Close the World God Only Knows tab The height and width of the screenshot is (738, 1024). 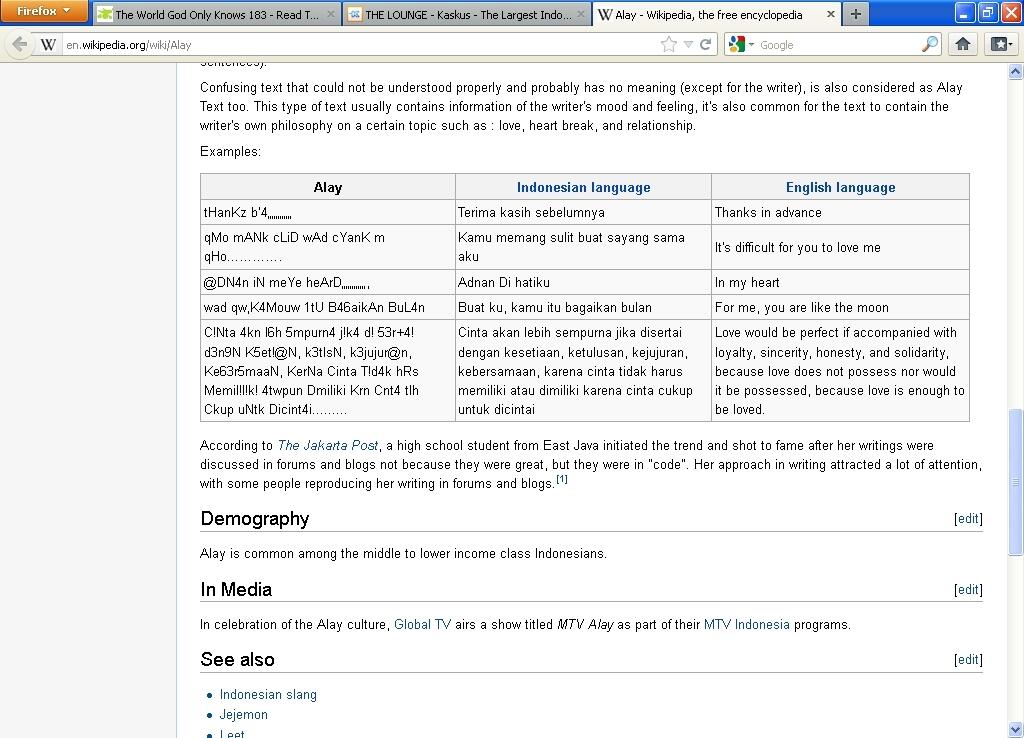331,14
